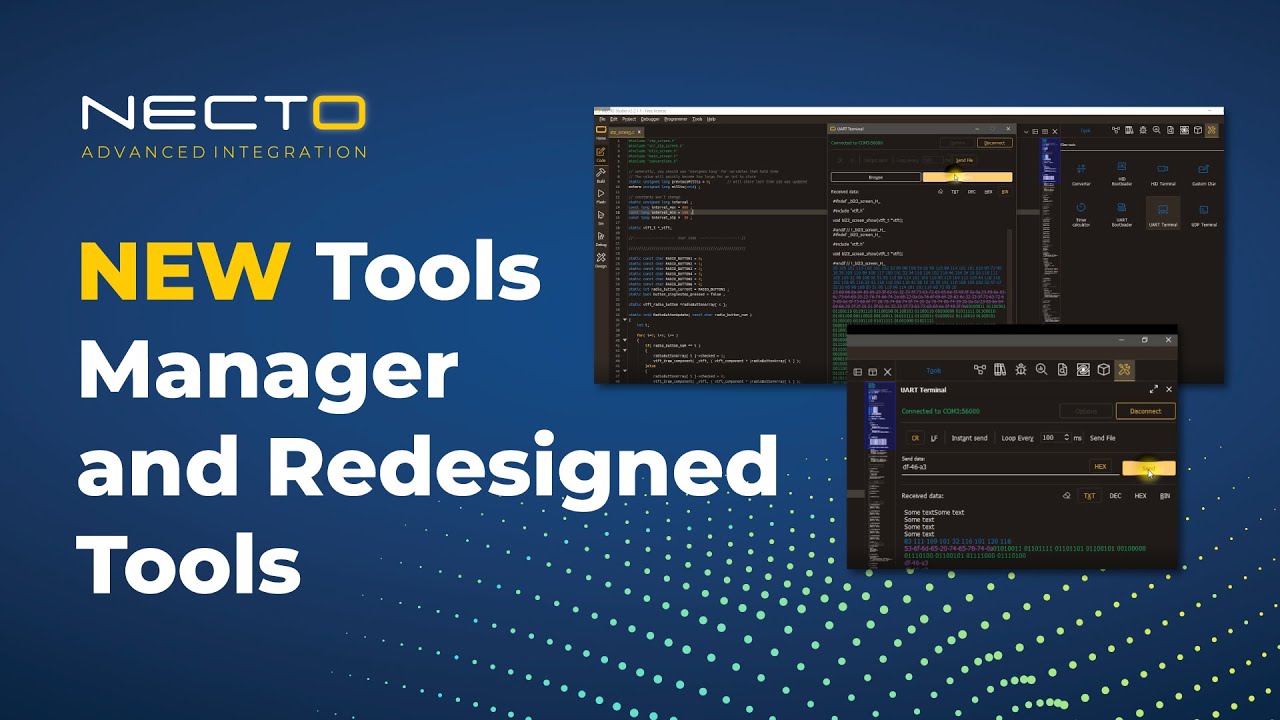This screenshot has width=1280, height=720.
Task: Toggle LF option in enlarged UART Terminal
Action: pos(934,438)
